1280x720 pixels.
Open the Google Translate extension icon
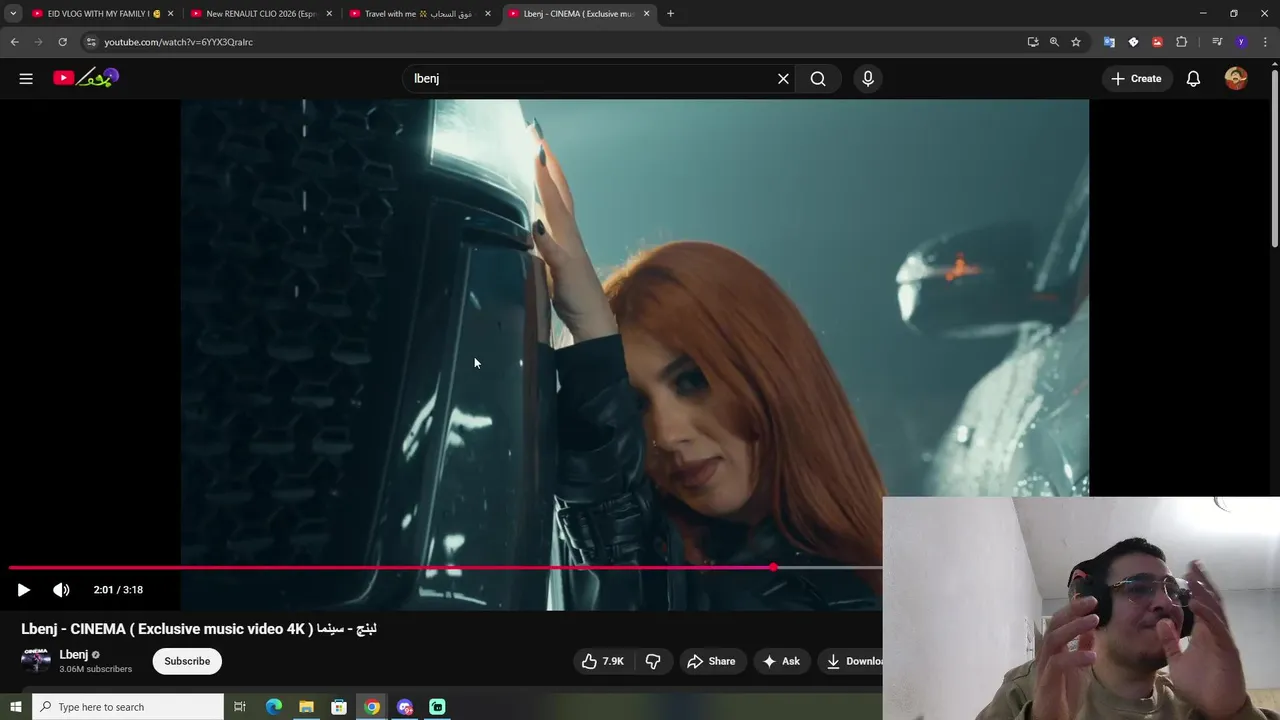[x=1109, y=42]
